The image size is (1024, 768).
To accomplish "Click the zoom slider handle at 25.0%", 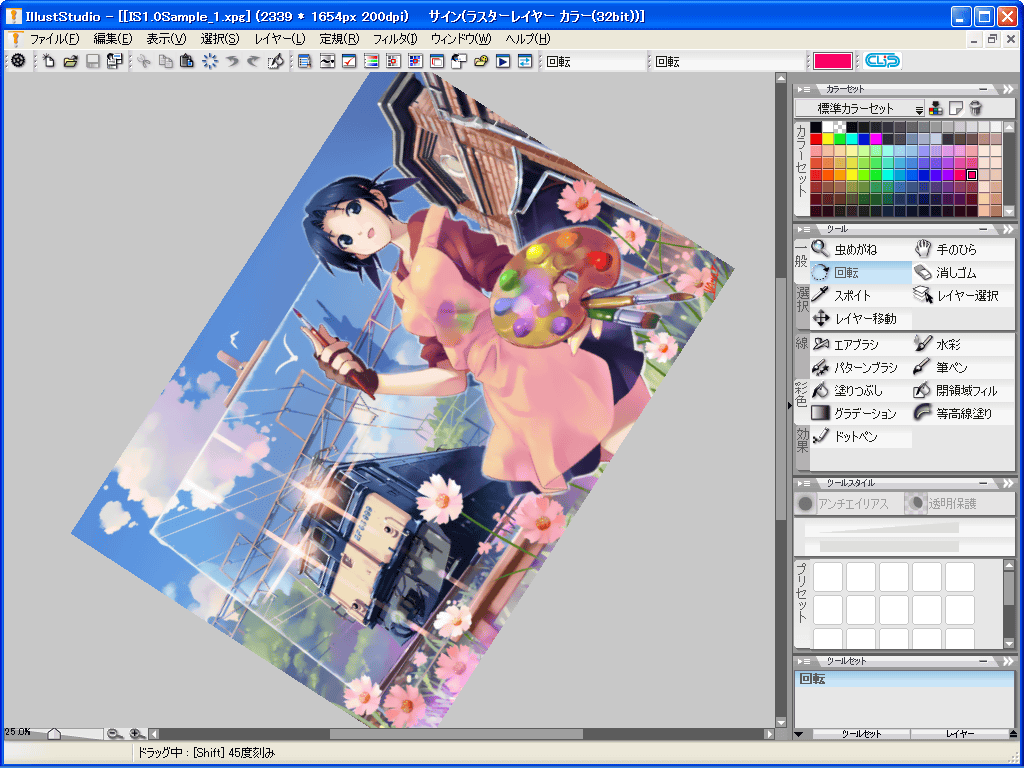I will [x=54, y=735].
